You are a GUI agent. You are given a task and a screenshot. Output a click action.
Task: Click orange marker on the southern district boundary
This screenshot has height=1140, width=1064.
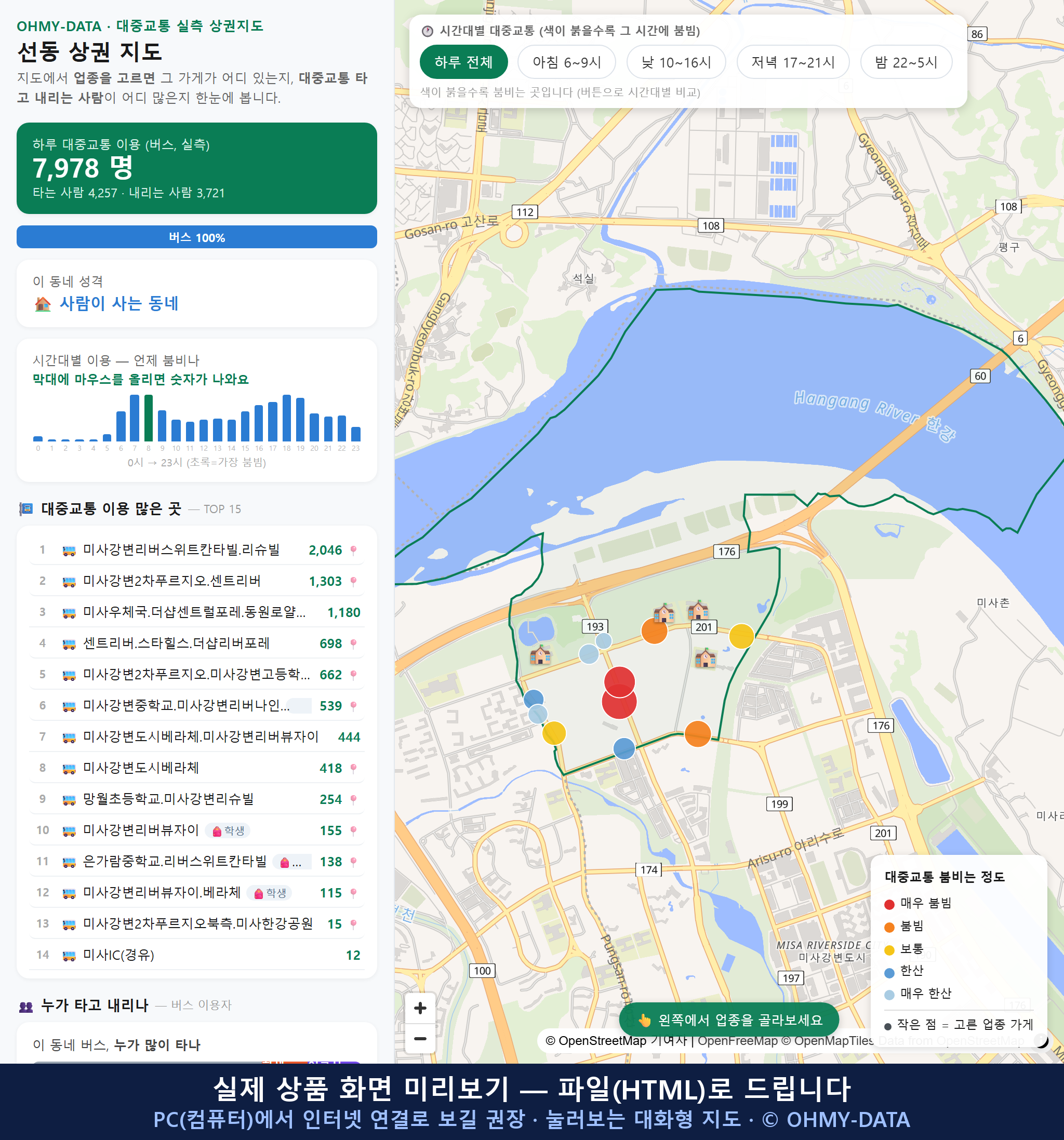pos(698,733)
